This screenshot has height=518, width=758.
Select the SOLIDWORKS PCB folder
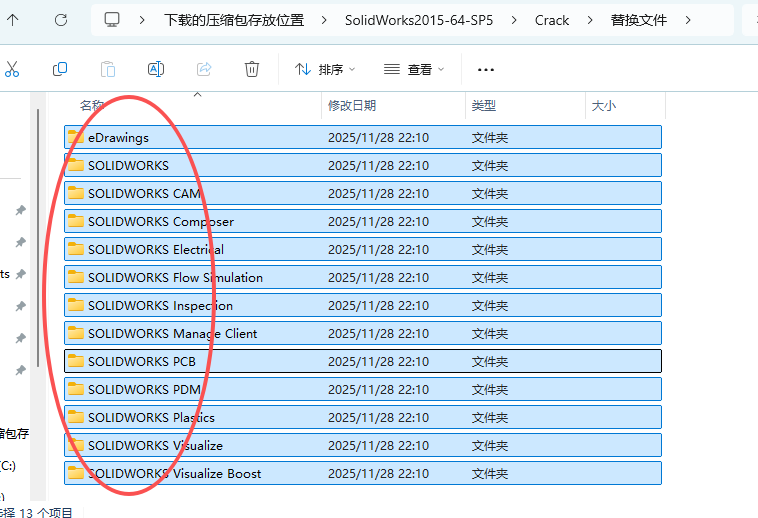[363, 361]
